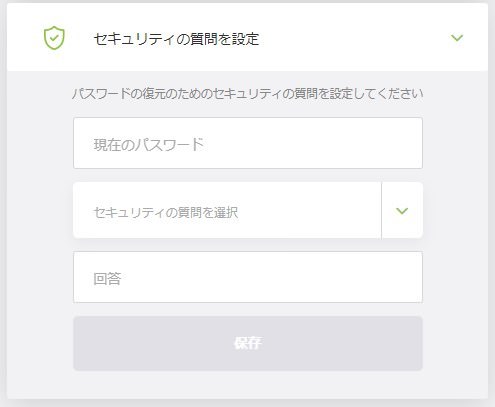This screenshot has width=495, height=407.
Task: Click into the 回答 answer field
Action: coord(248,277)
